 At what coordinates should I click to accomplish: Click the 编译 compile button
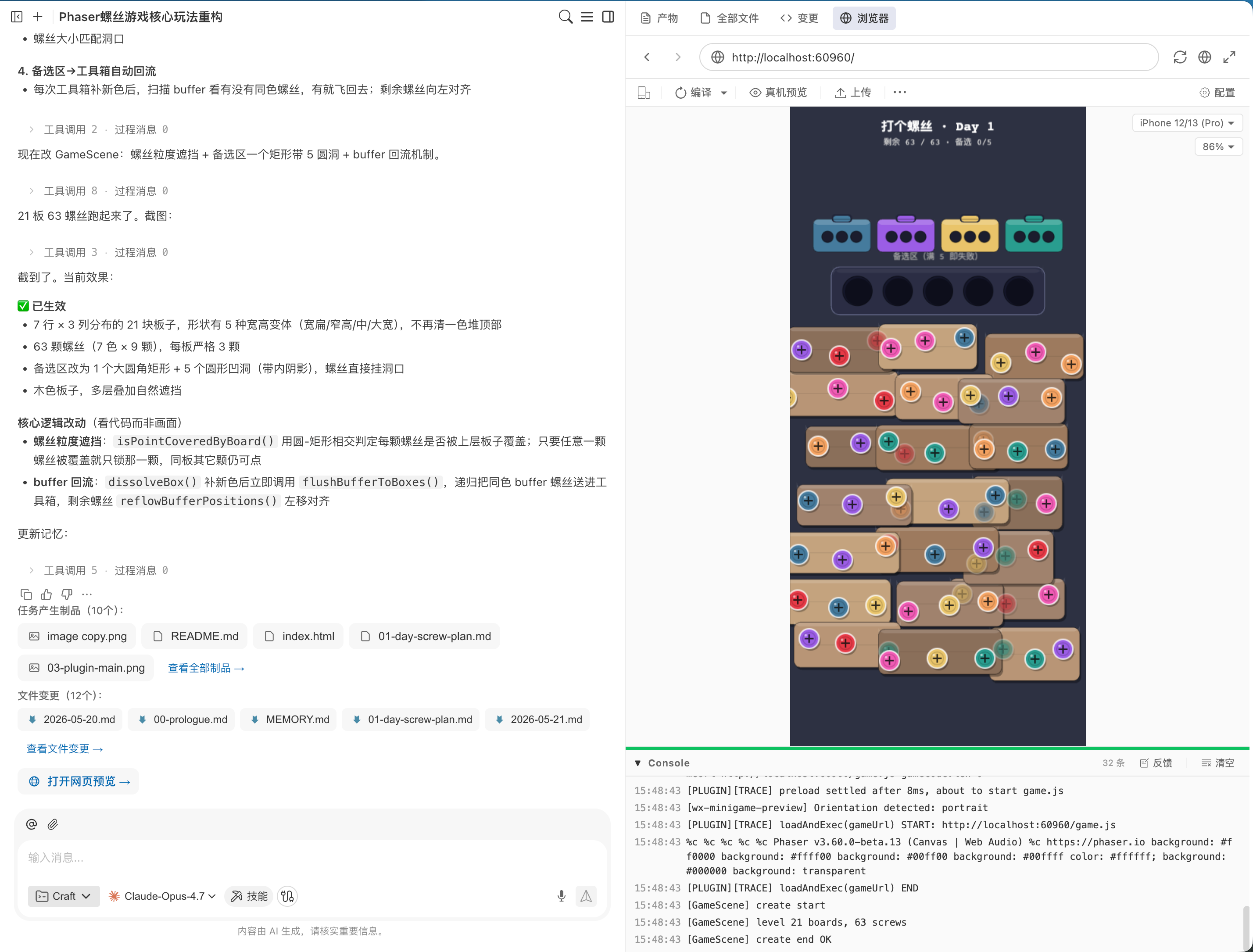[694, 93]
